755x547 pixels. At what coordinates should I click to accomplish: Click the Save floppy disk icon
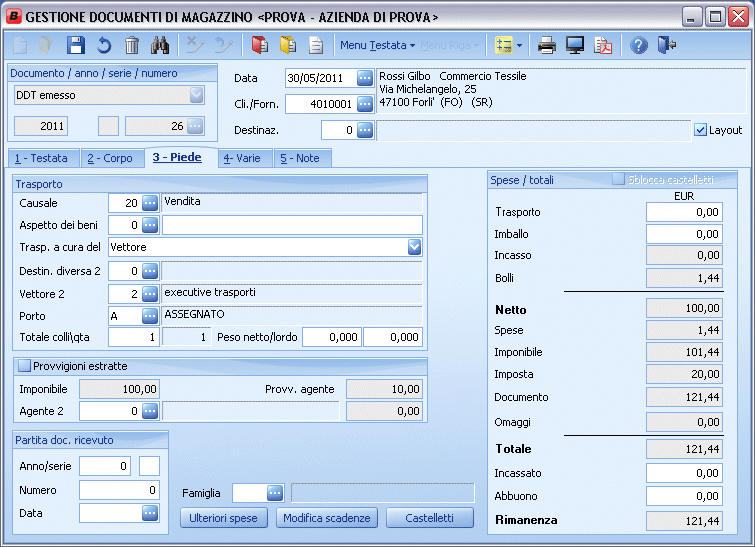tap(76, 45)
